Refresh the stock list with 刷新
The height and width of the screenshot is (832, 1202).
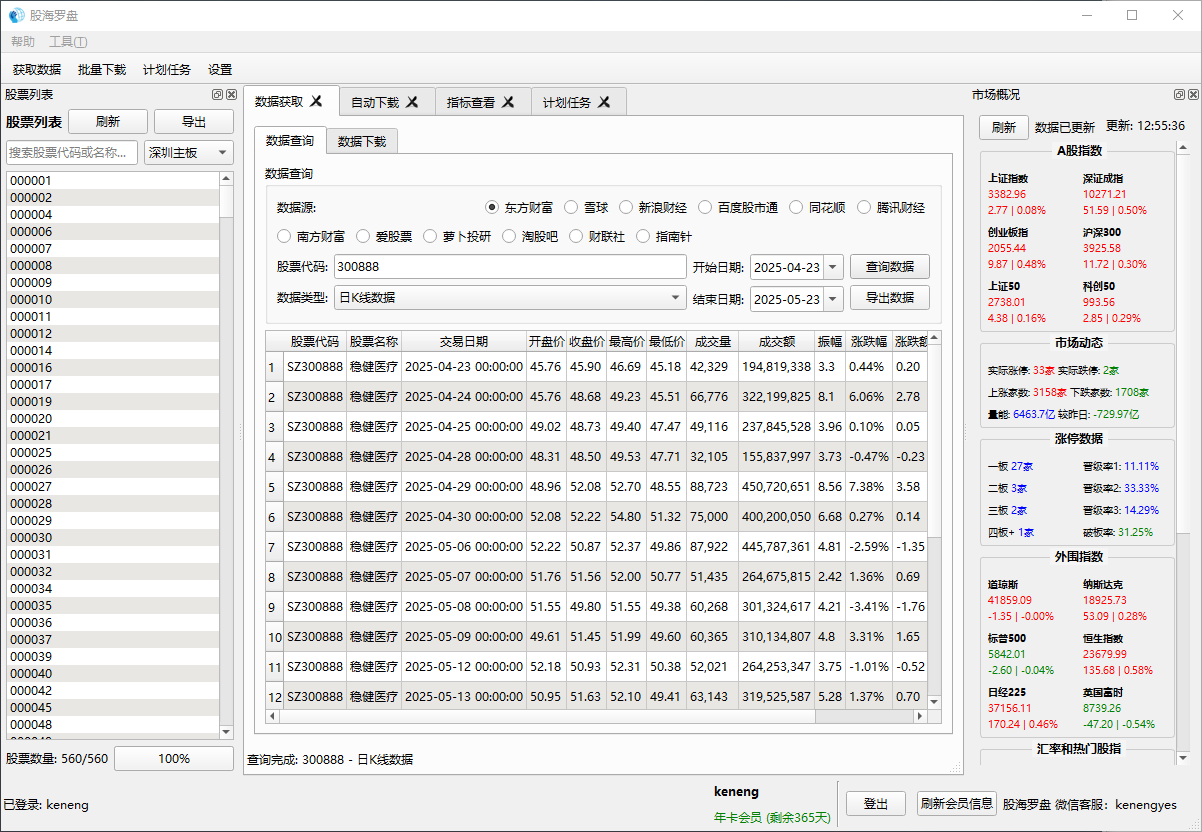tap(108, 122)
